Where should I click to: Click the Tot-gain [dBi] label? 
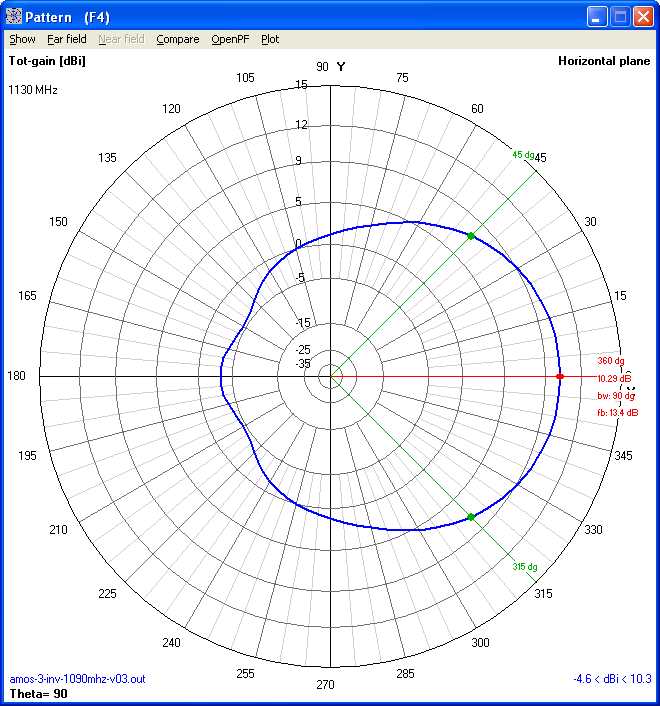pyautogui.click(x=46, y=61)
